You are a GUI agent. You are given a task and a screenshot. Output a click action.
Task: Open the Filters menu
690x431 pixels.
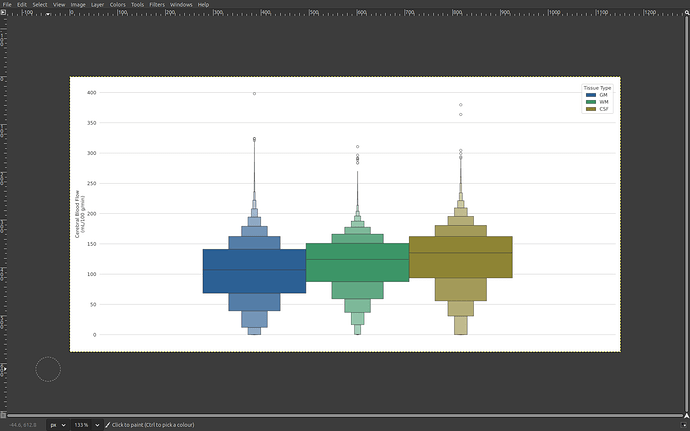(157, 4)
